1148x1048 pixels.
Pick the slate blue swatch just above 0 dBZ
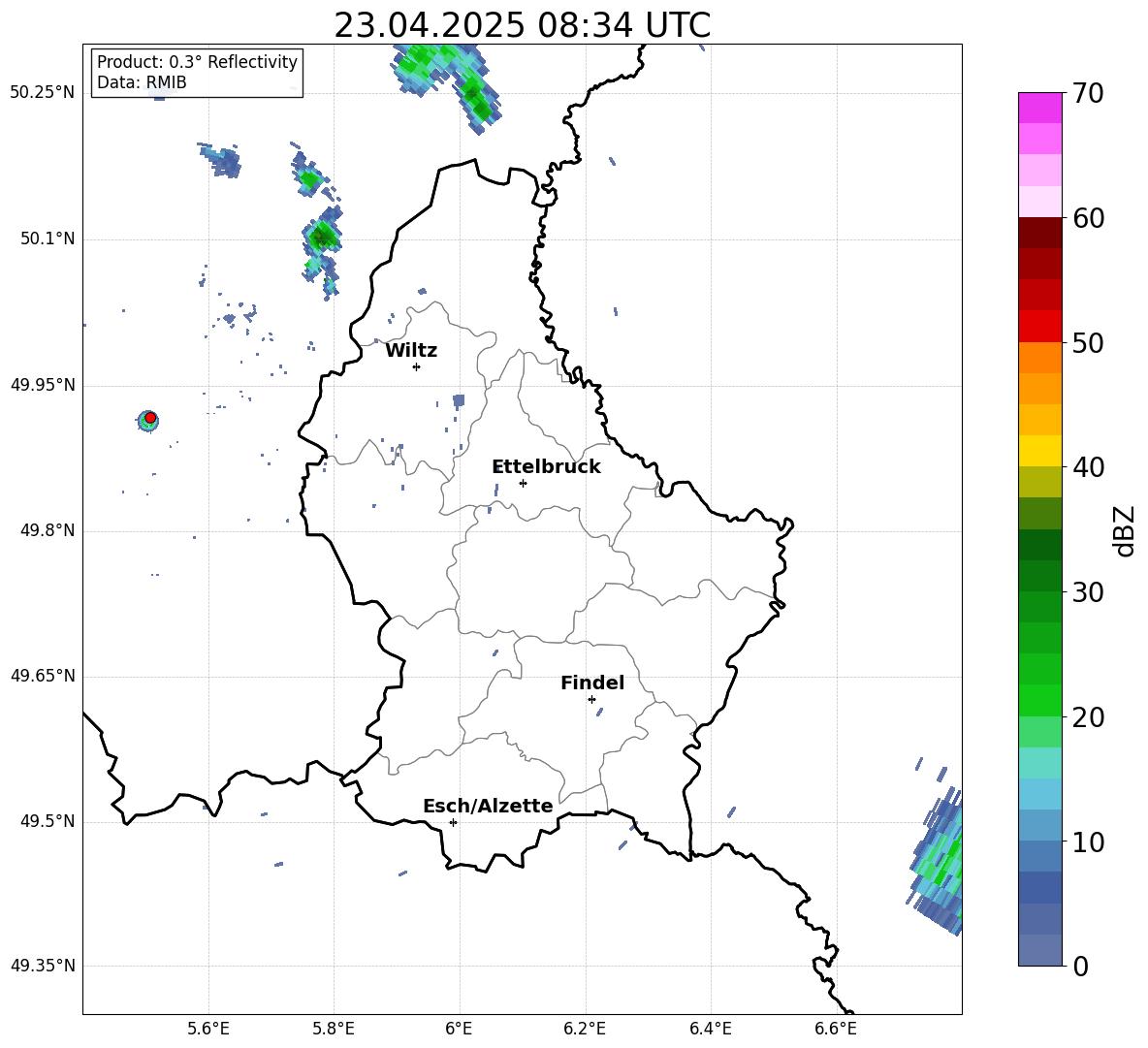pos(1040,950)
